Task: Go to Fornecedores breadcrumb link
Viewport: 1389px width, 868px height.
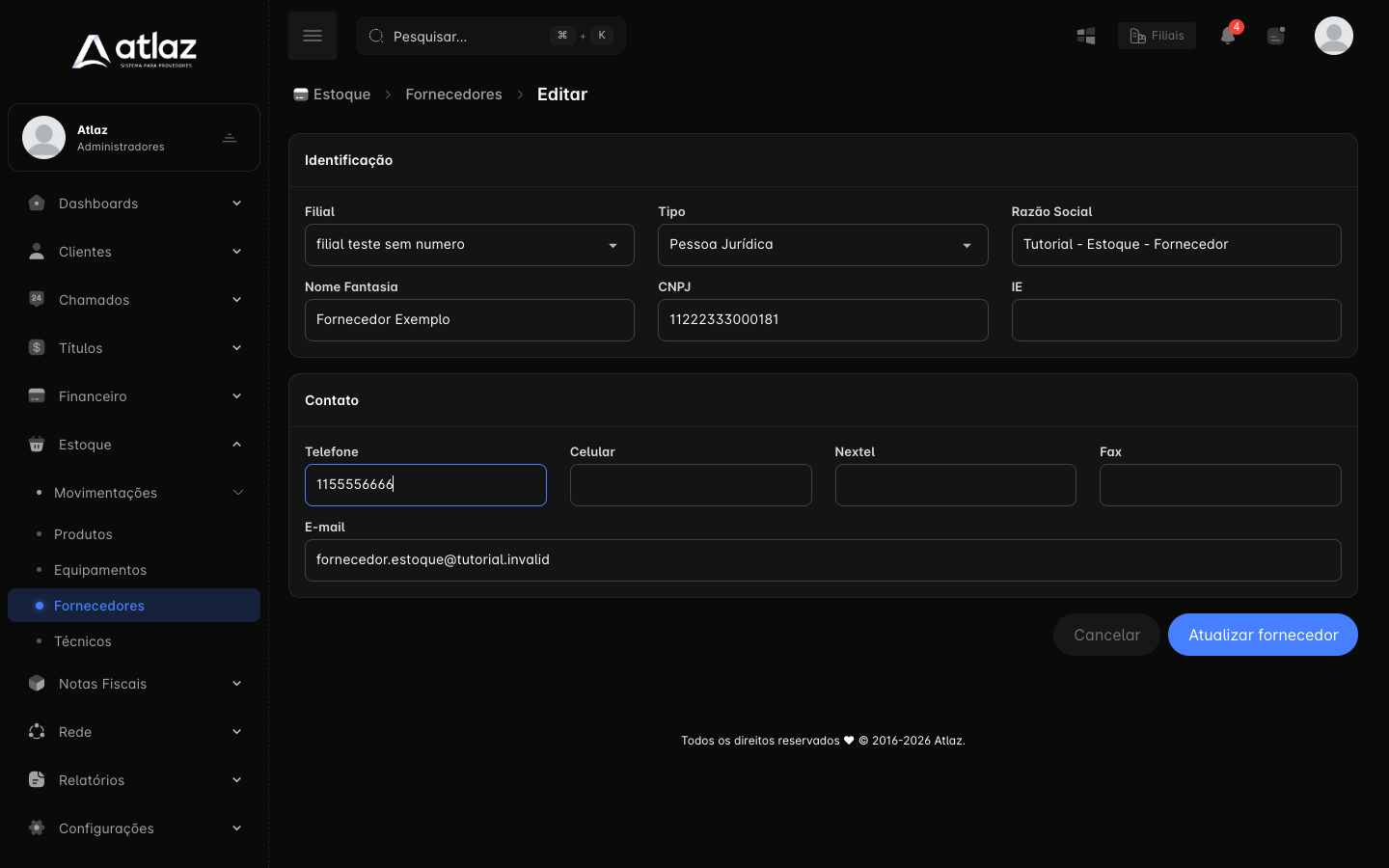Action: [453, 95]
